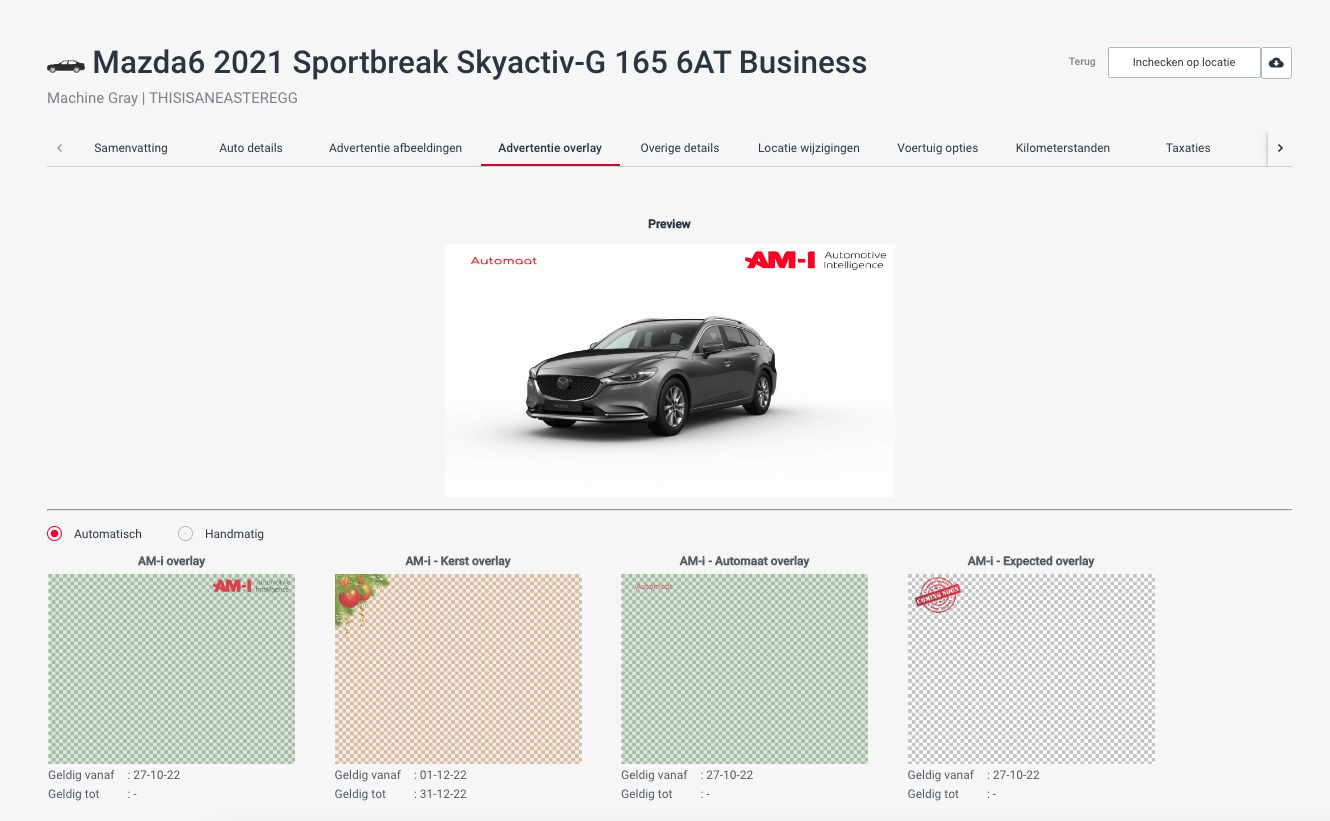The image size is (1330, 821).
Task: Open the Taxaties tab
Action: pos(1187,148)
